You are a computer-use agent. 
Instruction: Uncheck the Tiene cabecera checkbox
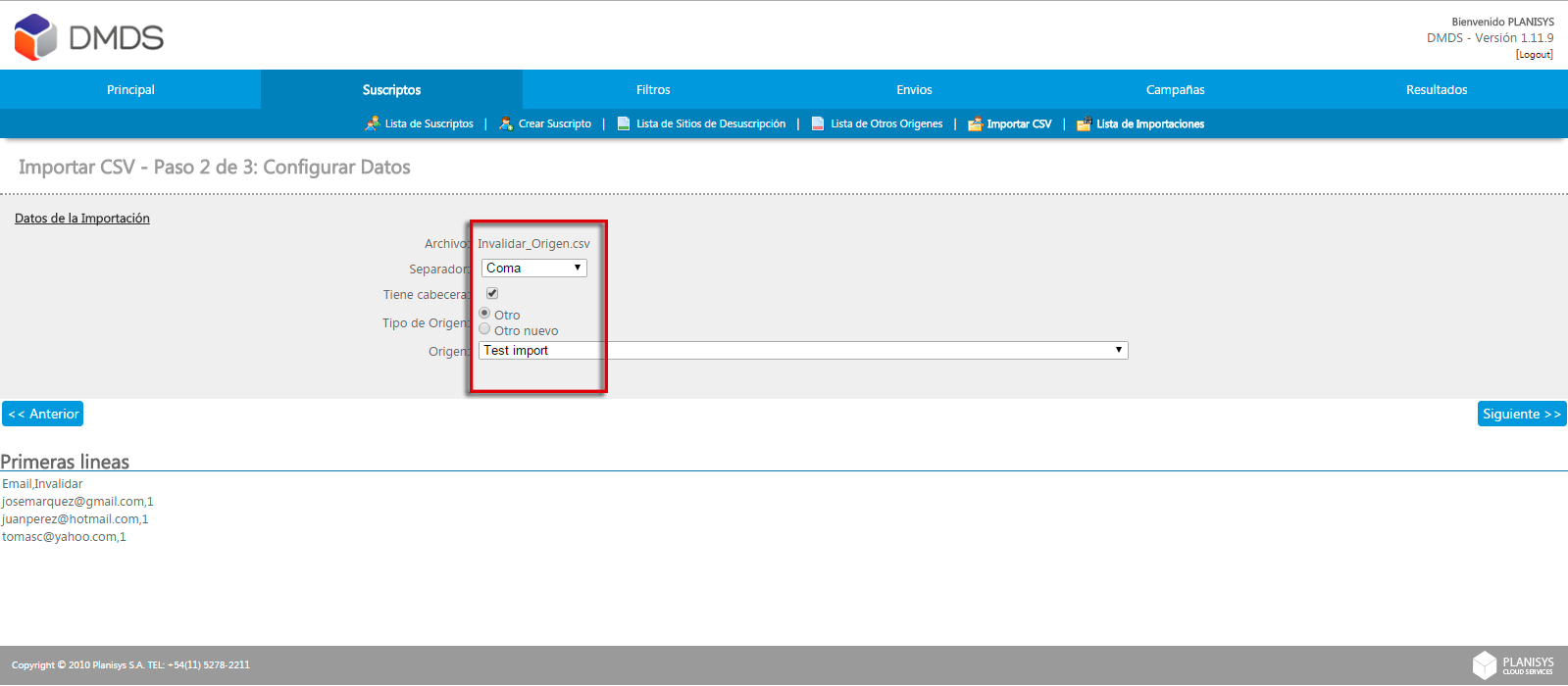coord(492,293)
